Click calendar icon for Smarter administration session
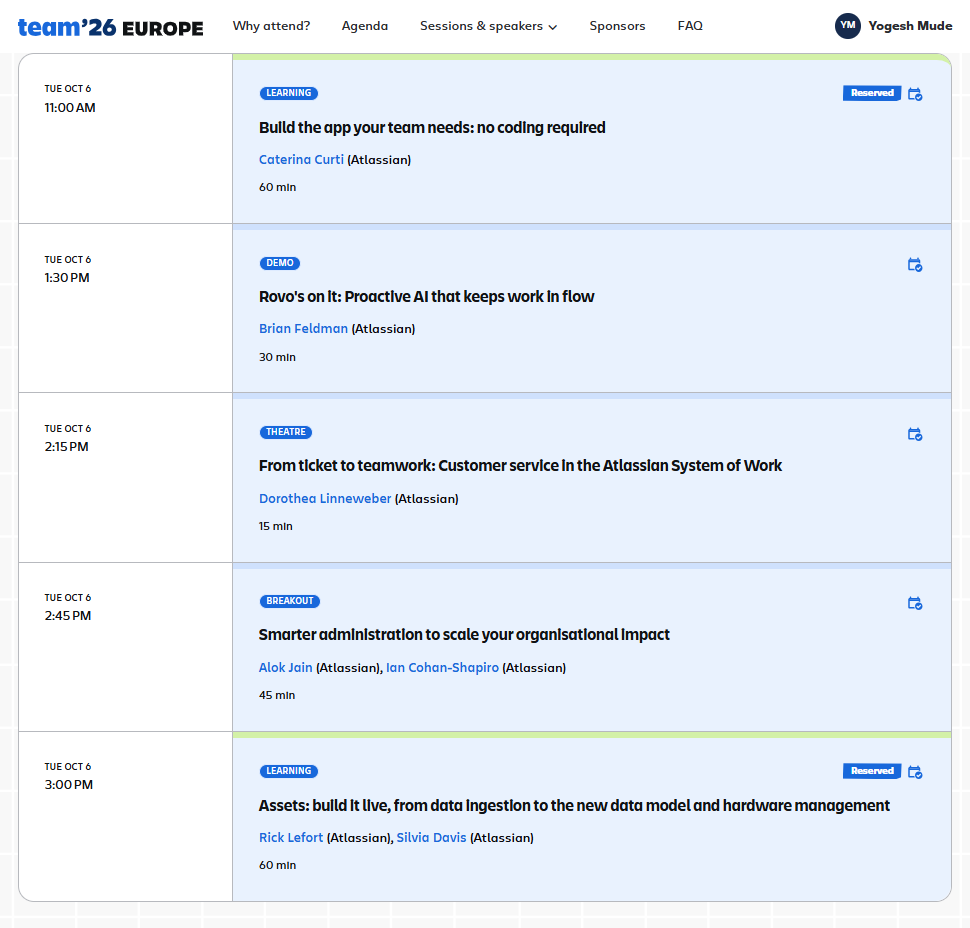The image size is (970, 928). [915, 603]
